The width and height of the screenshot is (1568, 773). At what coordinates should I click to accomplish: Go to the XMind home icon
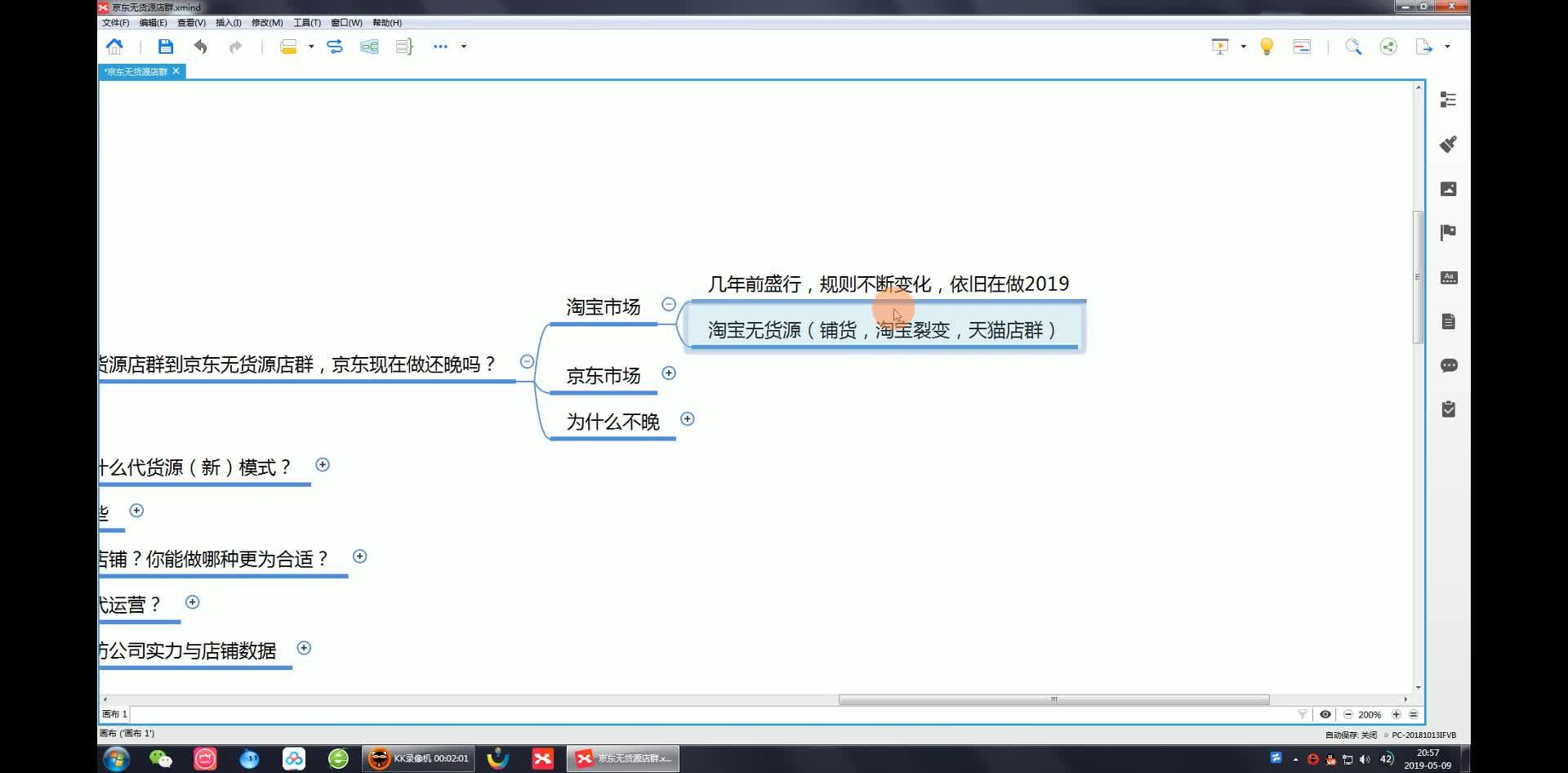114,47
